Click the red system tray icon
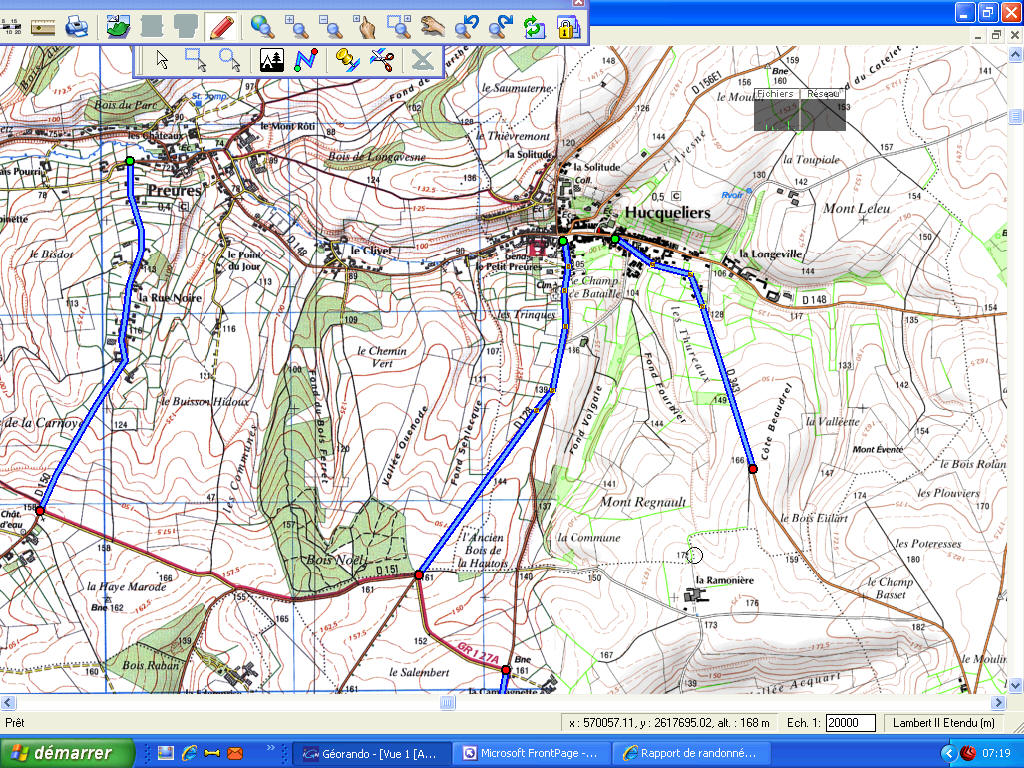Image resolution: width=1024 pixels, height=768 pixels. [968, 753]
